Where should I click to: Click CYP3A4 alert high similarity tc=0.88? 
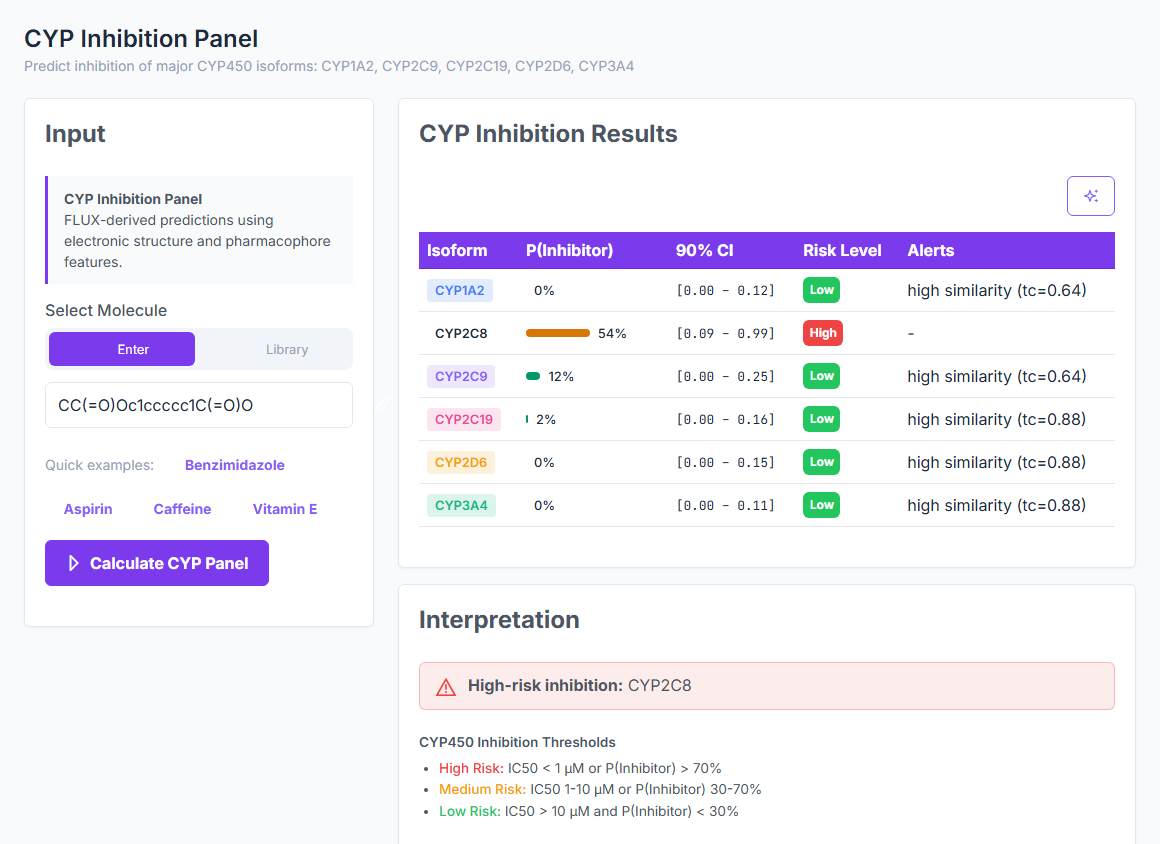coord(997,505)
